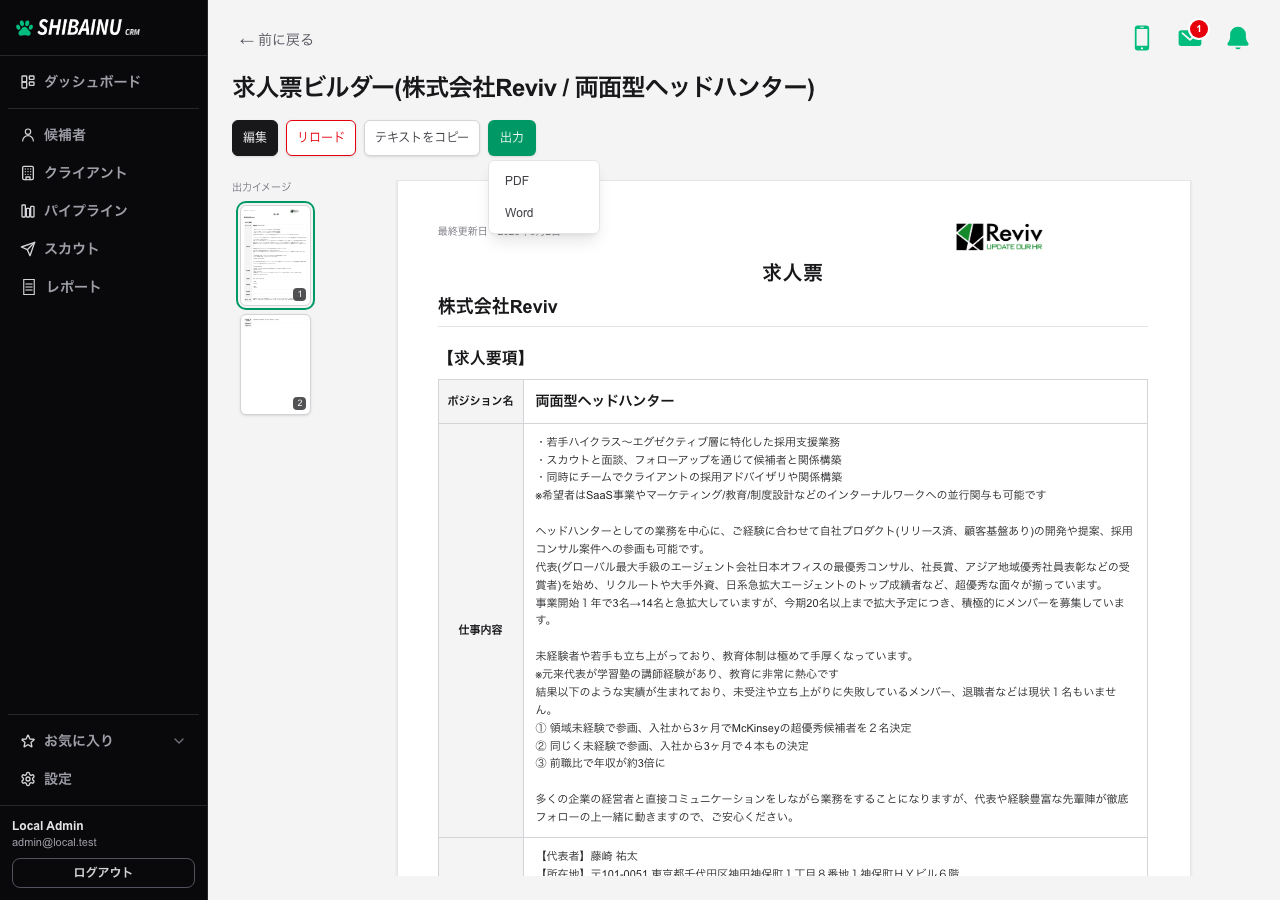Click the 求人票ビルダー page title
The image size is (1280, 900).
pyautogui.click(x=524, y=88)
